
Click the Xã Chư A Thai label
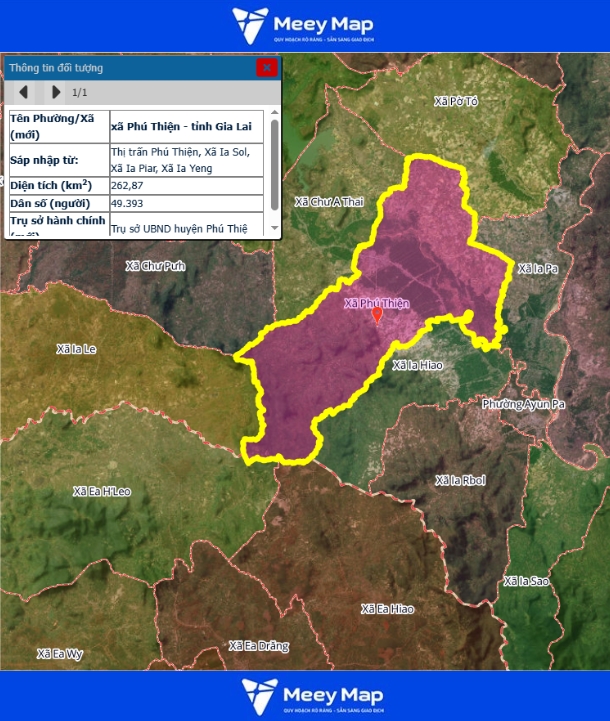[329, 202]
